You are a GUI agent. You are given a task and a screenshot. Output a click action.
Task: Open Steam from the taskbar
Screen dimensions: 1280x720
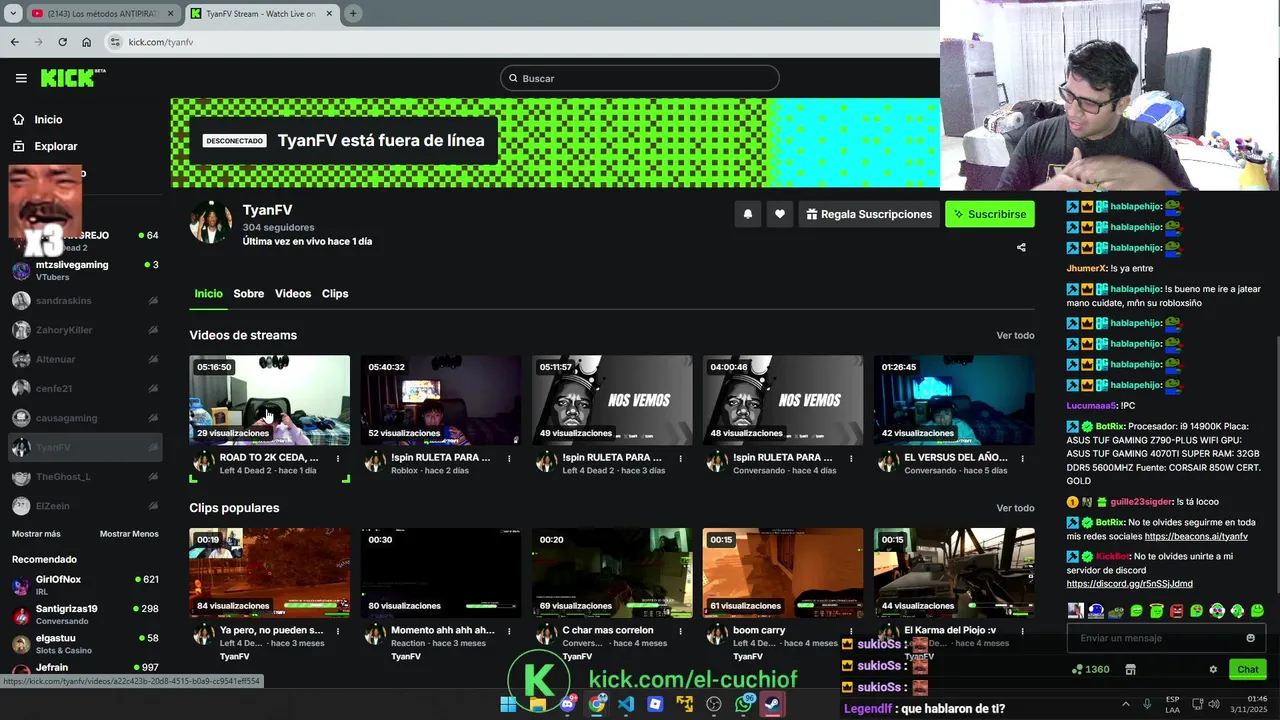[772, 704]
